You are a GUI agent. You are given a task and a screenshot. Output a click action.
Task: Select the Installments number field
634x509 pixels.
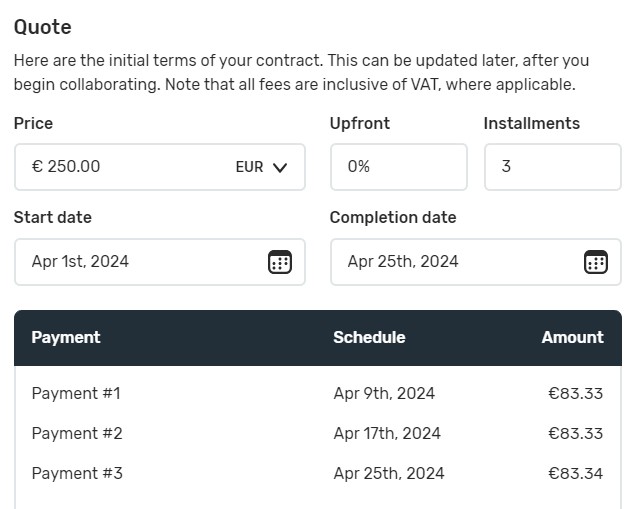[552, 167]
